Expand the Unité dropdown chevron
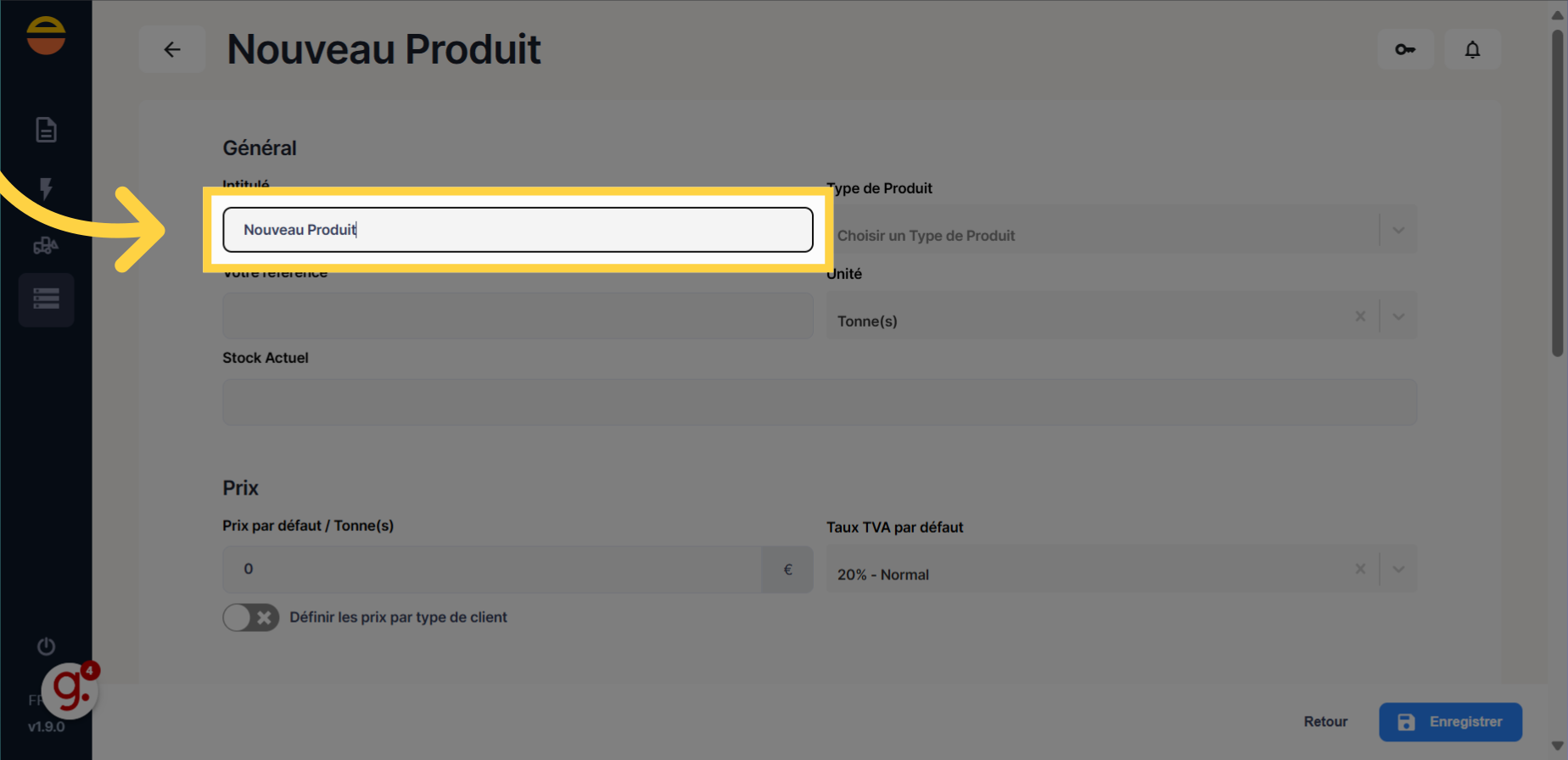 [x=1398, y=316]
